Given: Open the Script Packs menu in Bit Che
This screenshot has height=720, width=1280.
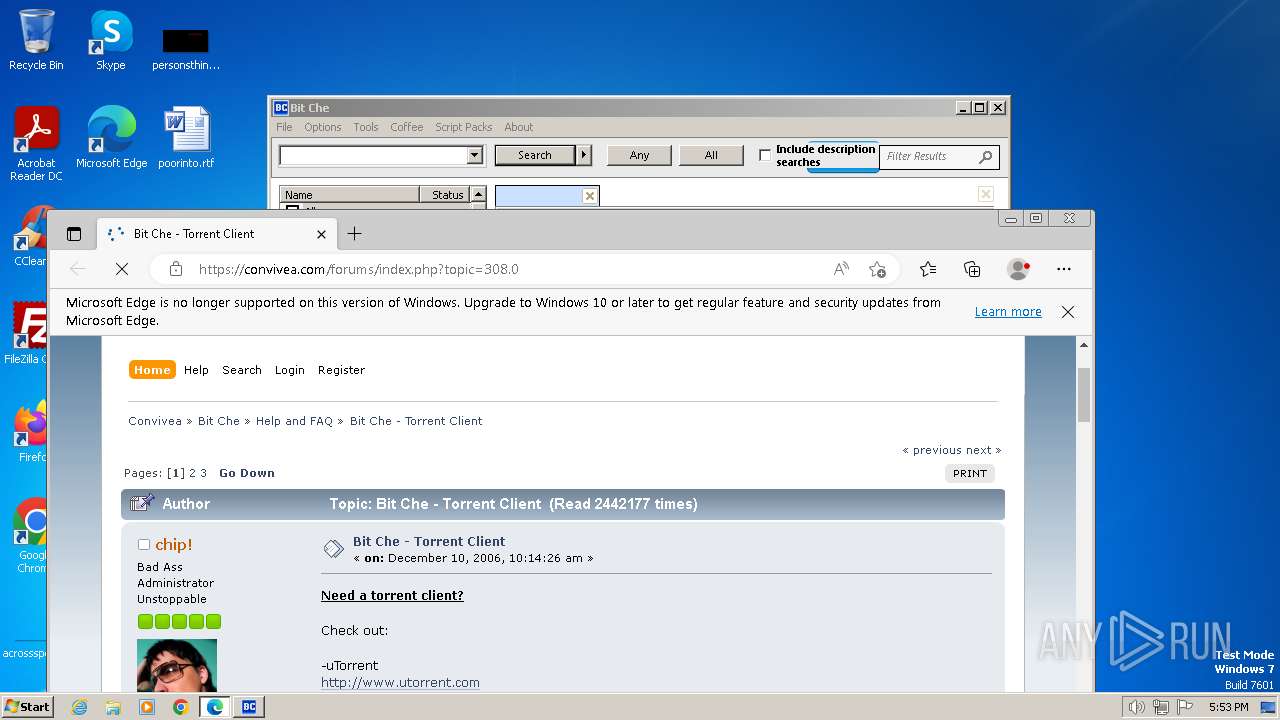Looking at the screenshot, I should (x=464, y=127).
